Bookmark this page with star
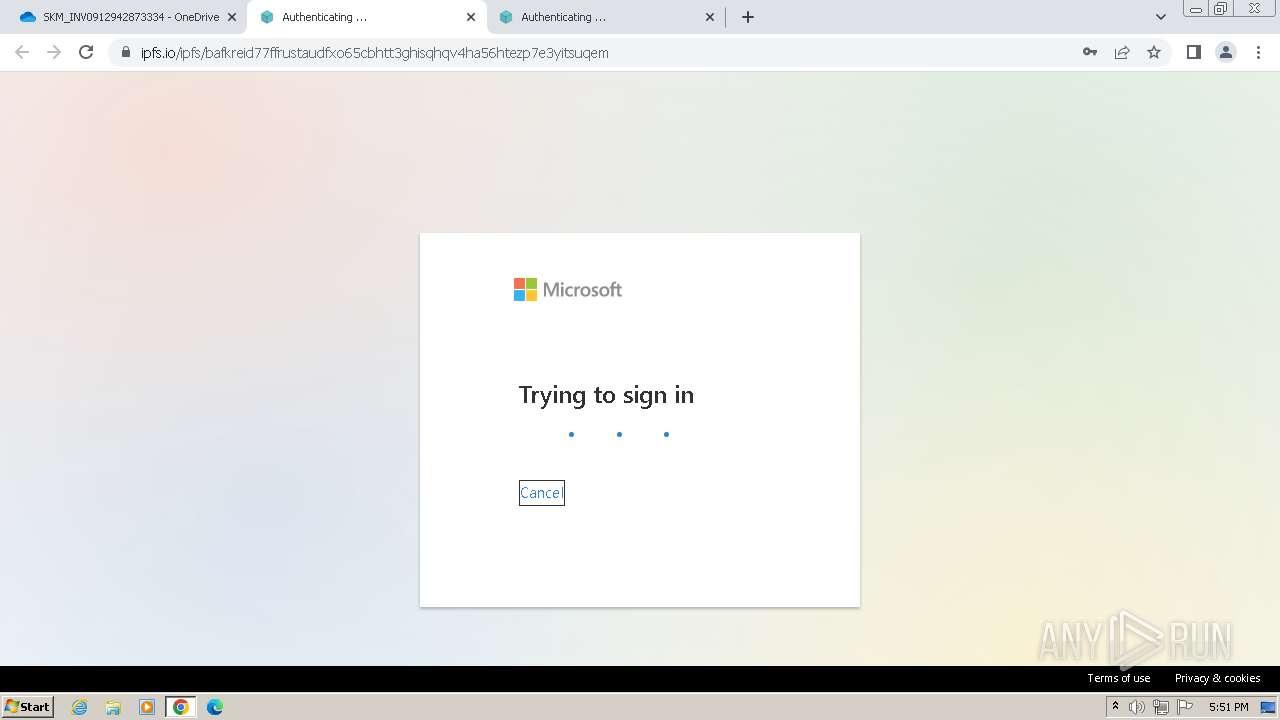 pyautogui.click(x=1154, y=52)
